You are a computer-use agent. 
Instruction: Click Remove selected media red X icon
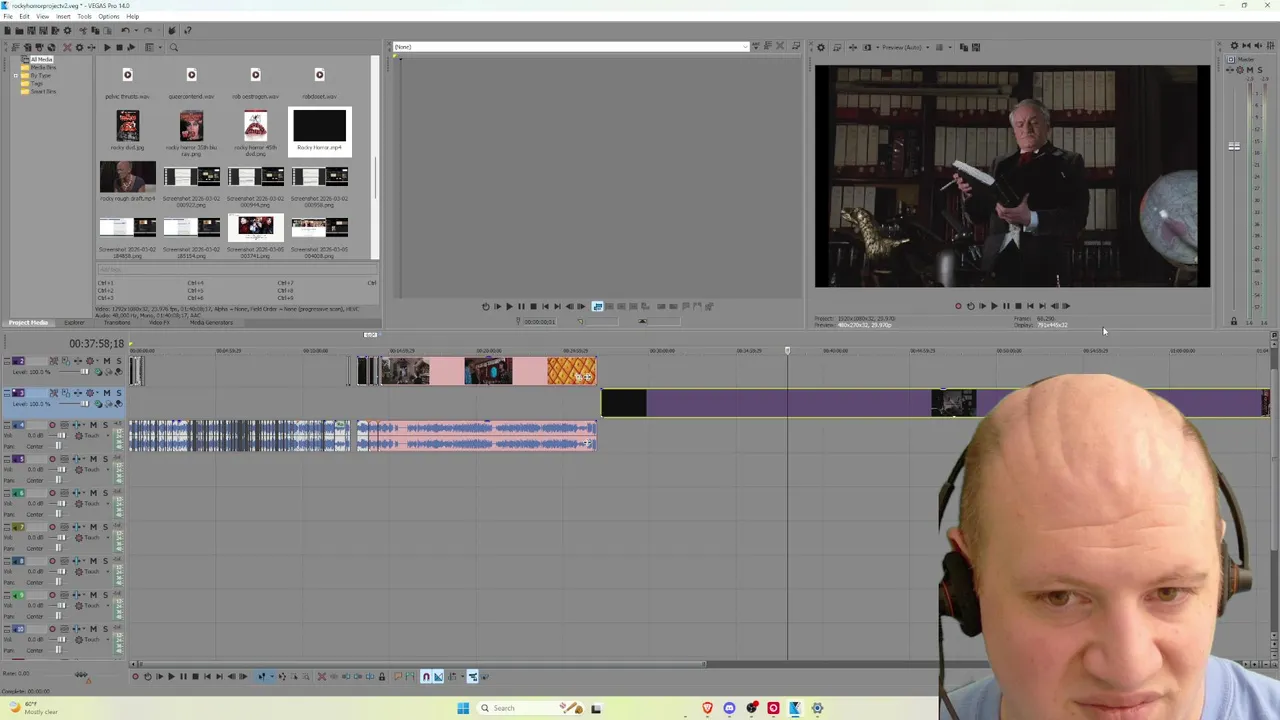tap(67, 47)
